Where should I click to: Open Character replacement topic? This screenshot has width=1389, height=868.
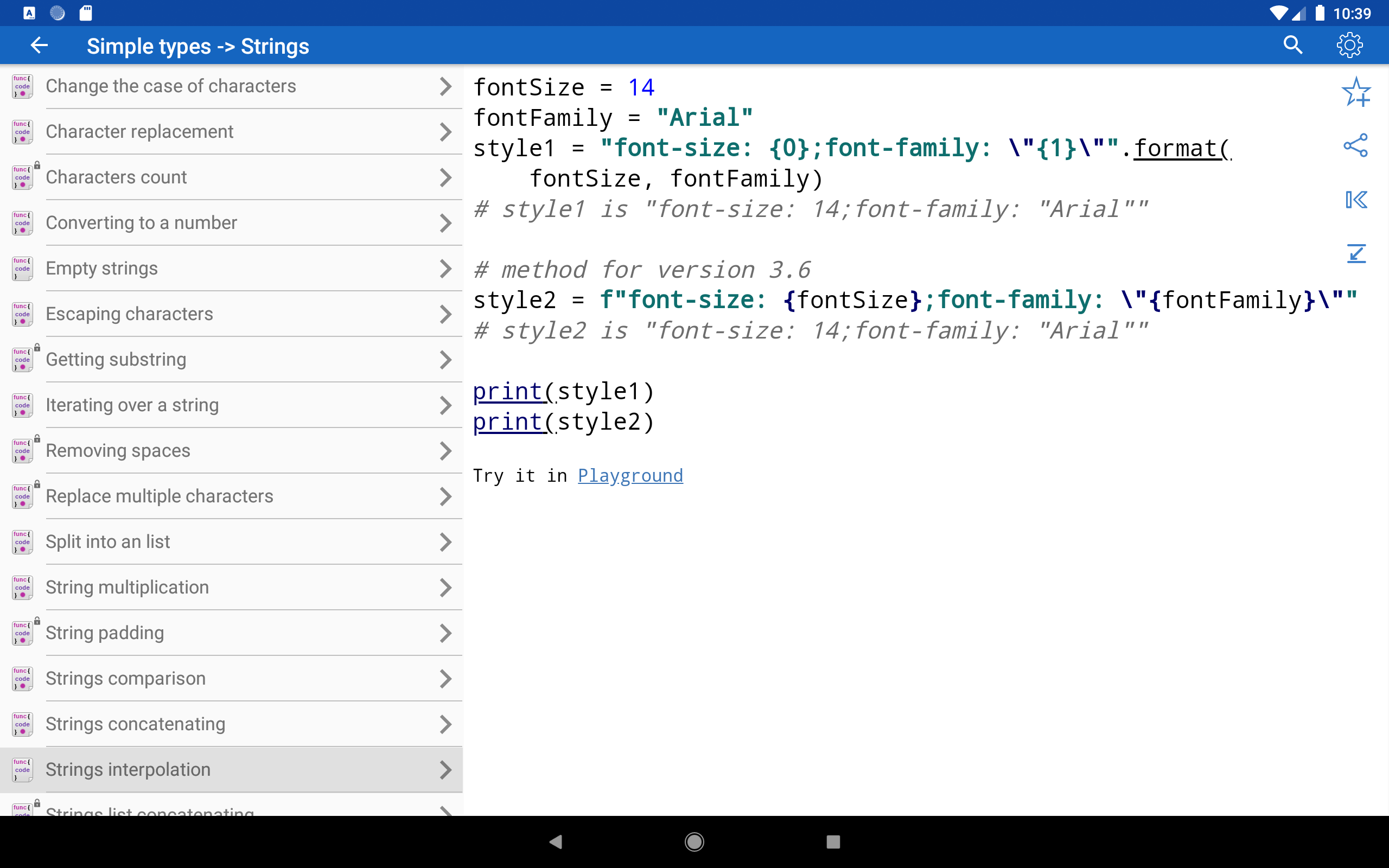(231, 131)
